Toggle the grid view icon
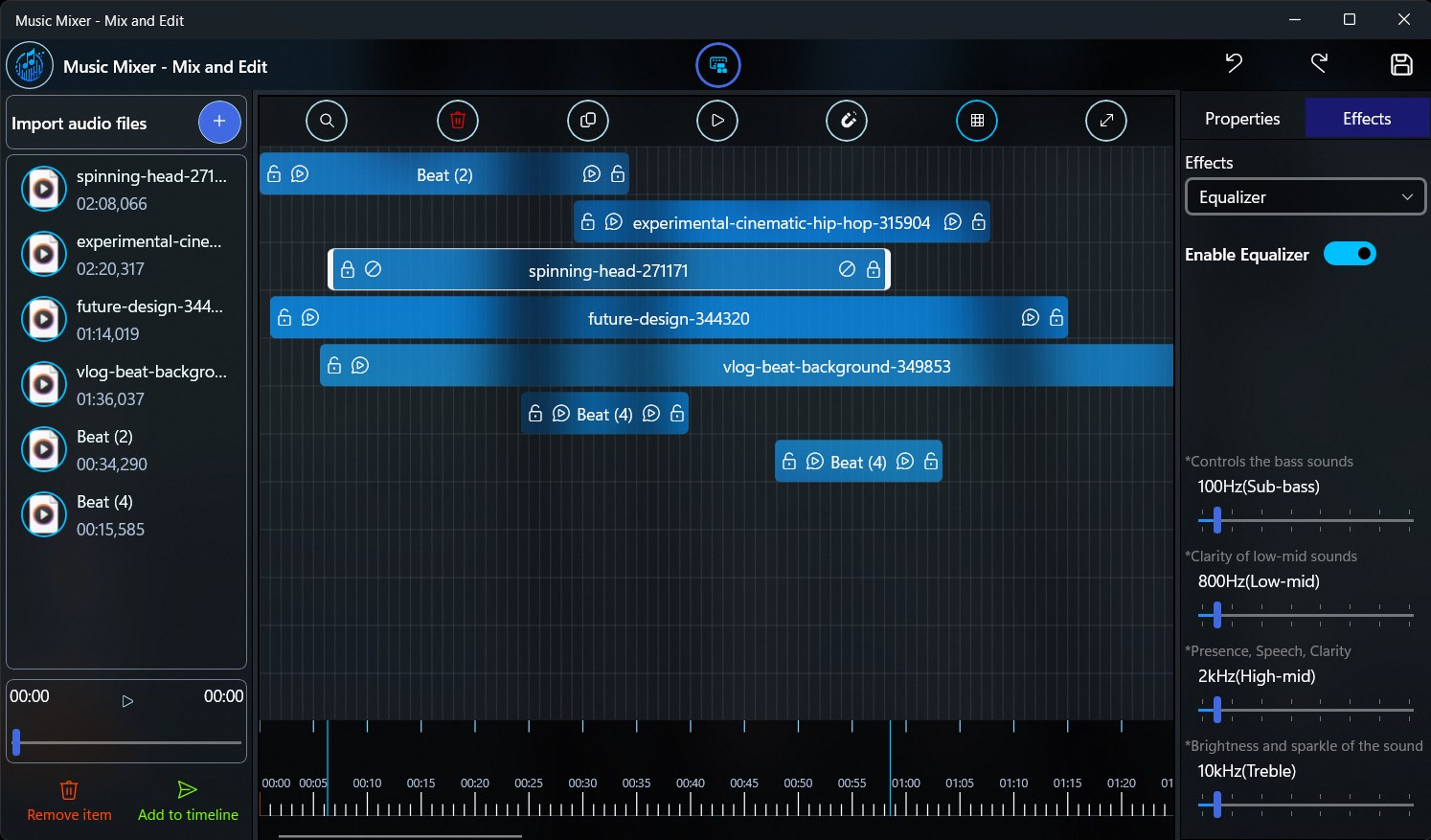 tap(976, 120)
